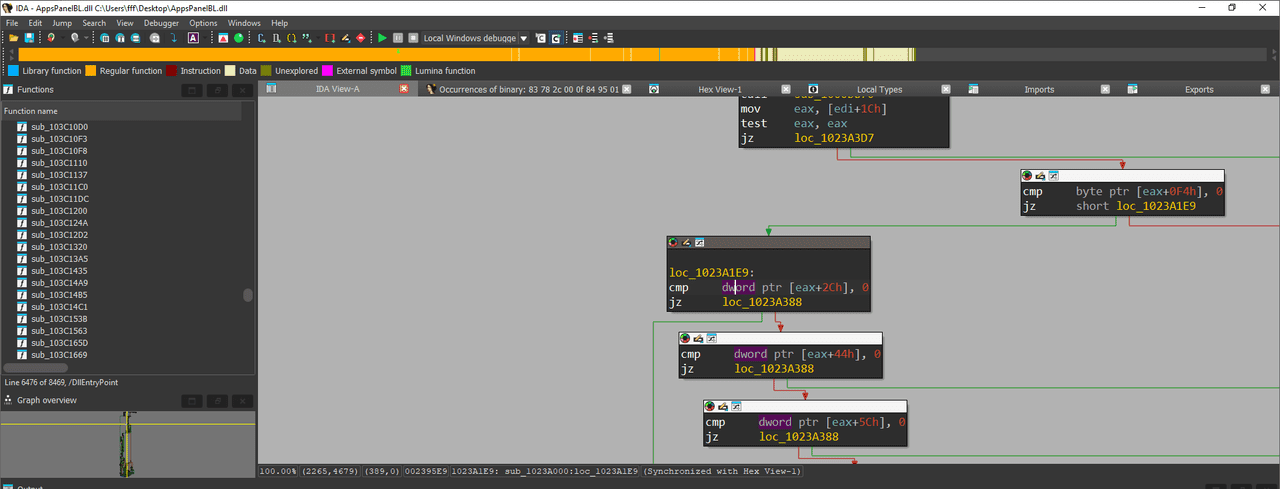Click the open file folder icon
The width and height of the screenshot is (1280, 489).
click(x=14, y=38)
